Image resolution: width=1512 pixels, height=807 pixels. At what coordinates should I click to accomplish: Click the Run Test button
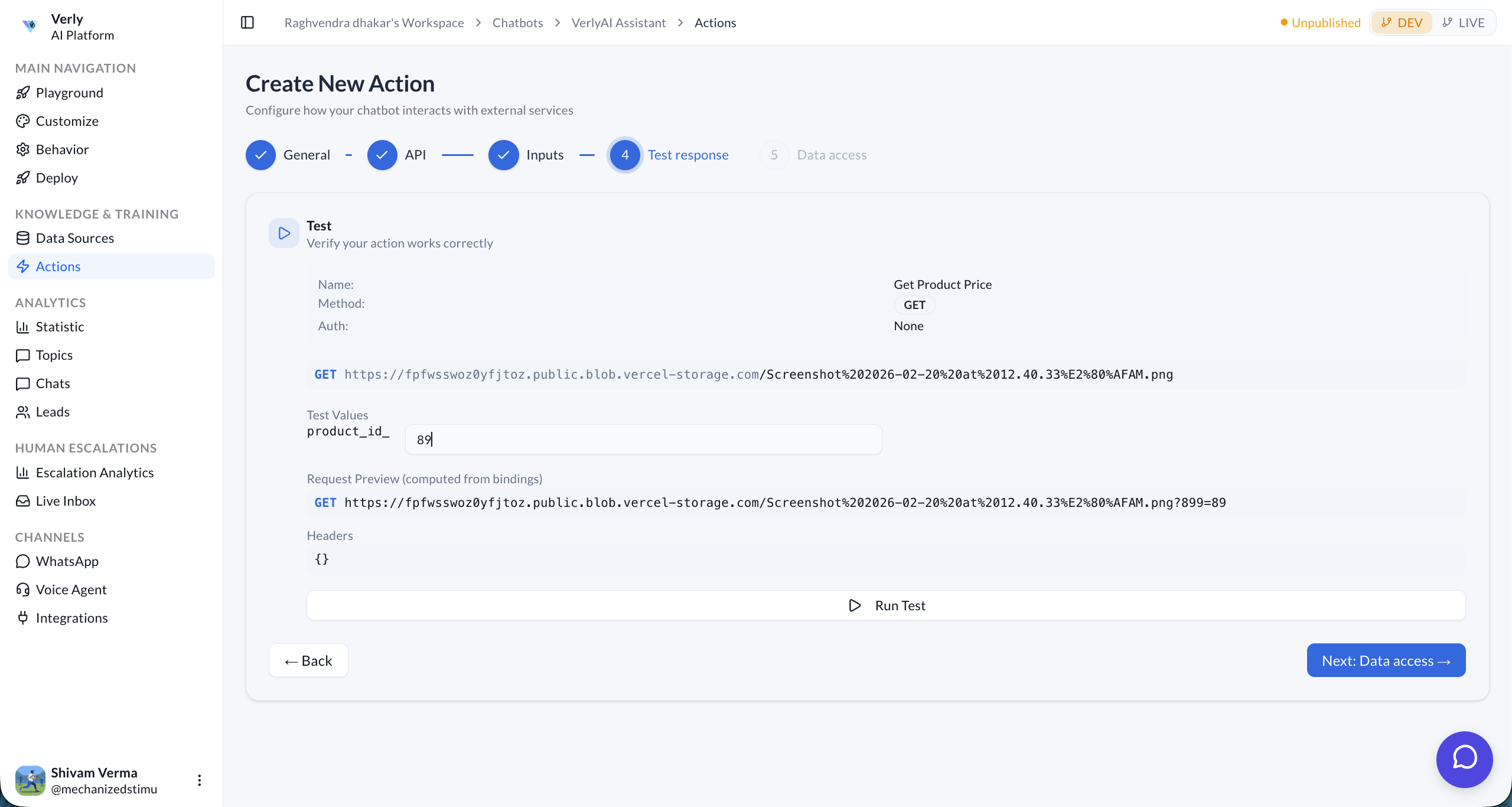pos(886,605)
